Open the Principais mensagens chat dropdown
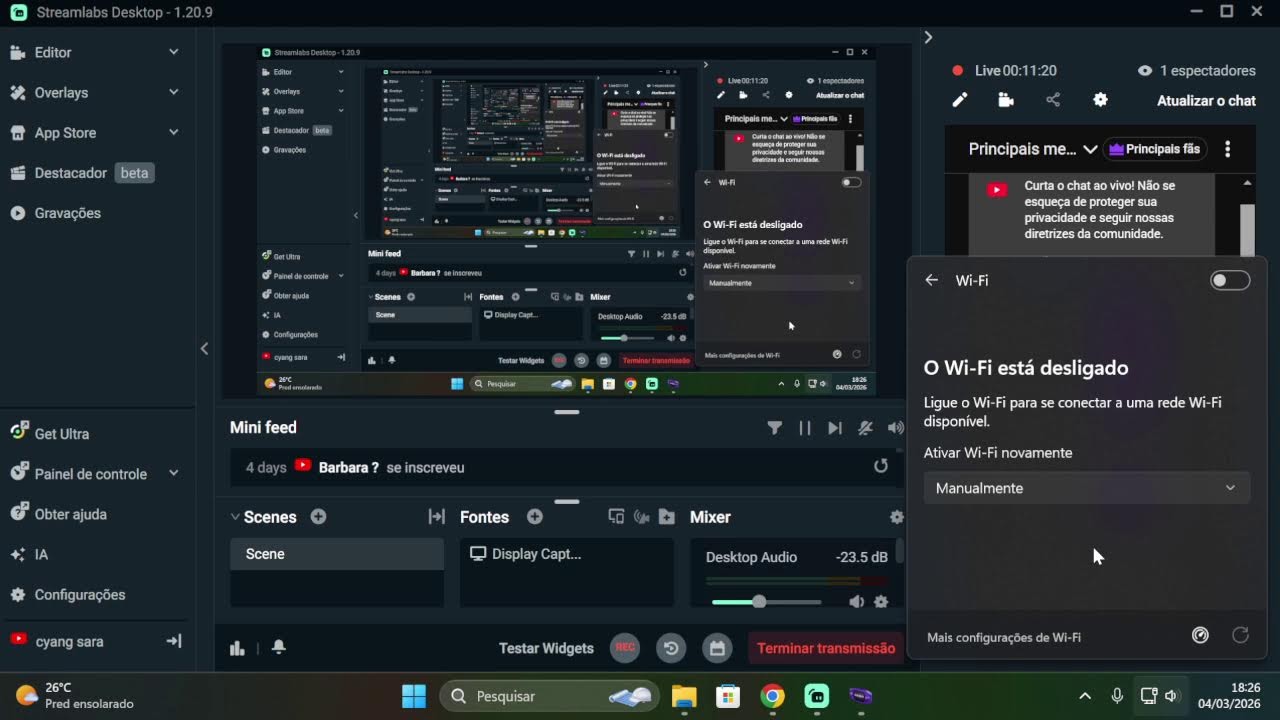Viewport: 1280px width, 720px height. coord(1033,149)
